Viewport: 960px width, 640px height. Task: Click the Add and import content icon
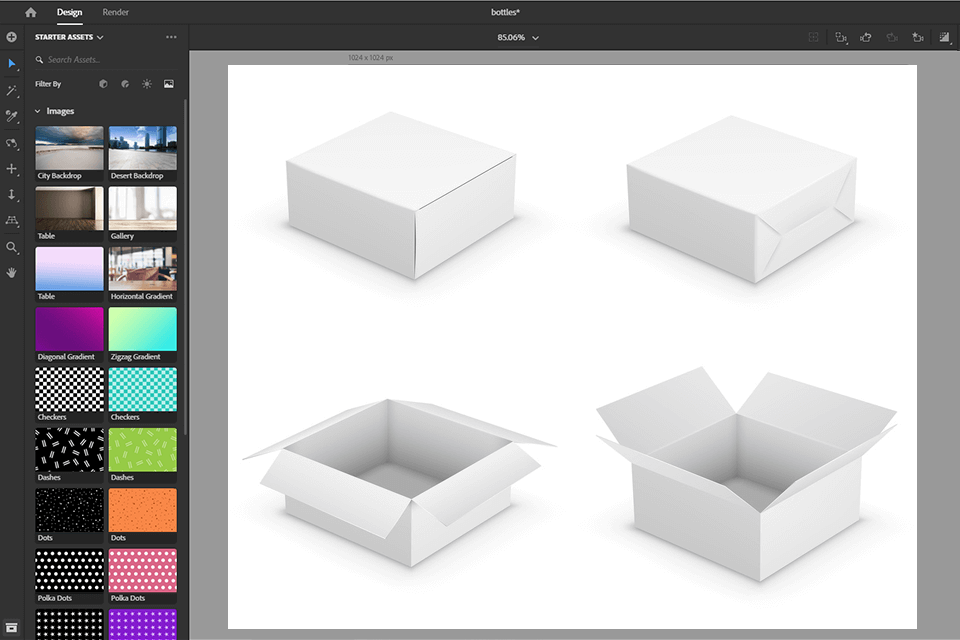(12, 37)
